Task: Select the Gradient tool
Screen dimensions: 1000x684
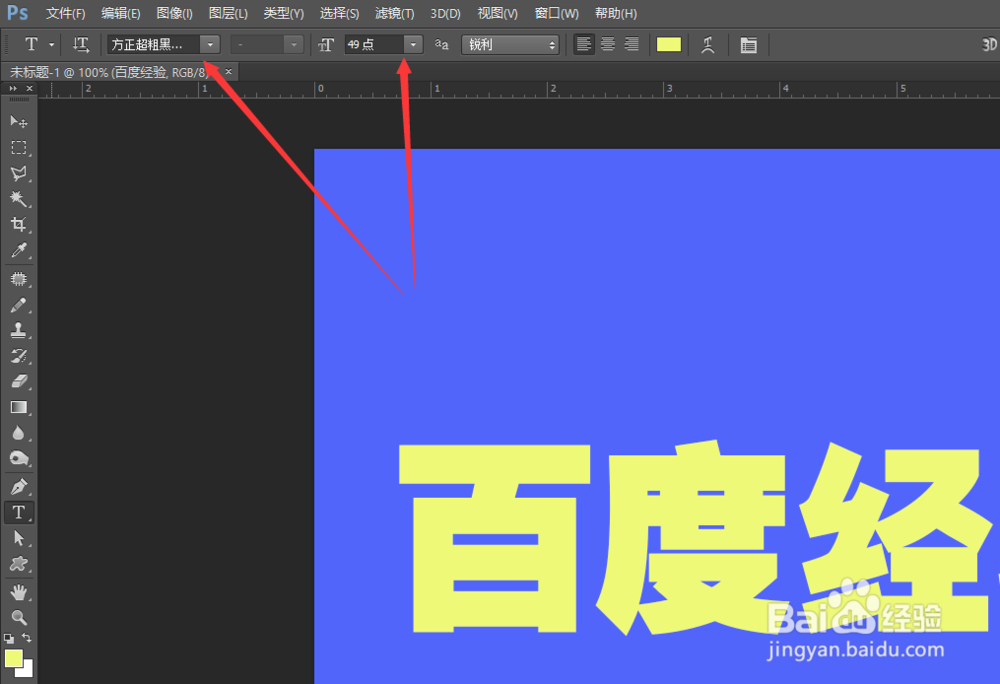Action: [x=18, y=407]
